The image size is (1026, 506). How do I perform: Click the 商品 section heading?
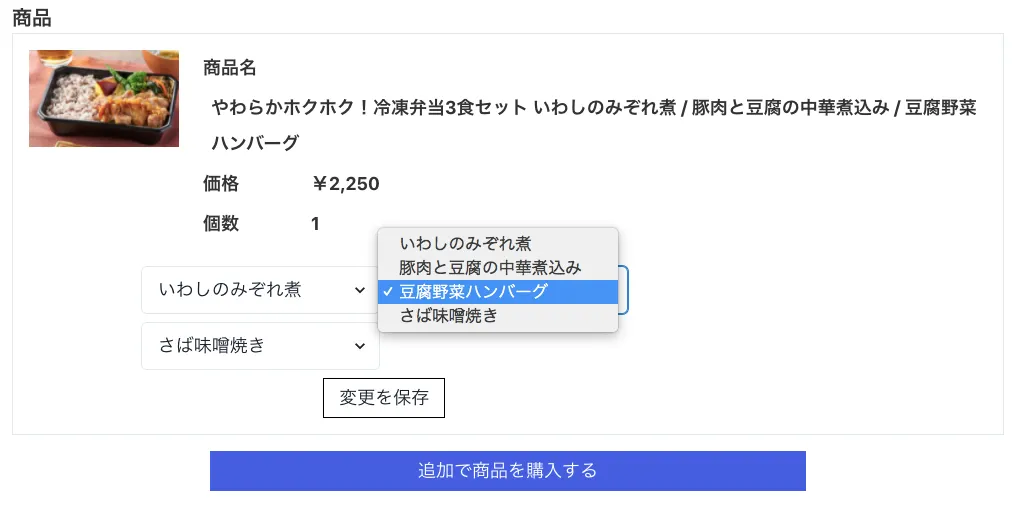click(32, 18)
